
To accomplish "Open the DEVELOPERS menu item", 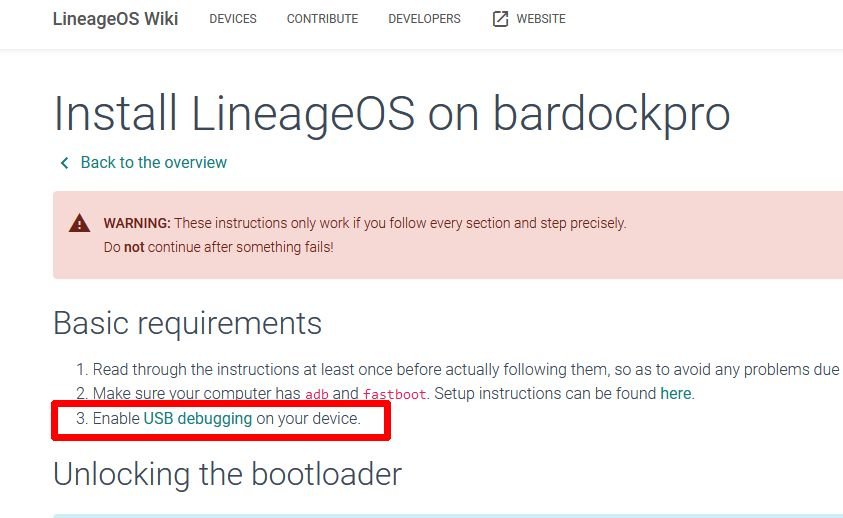I will [424, 19].
